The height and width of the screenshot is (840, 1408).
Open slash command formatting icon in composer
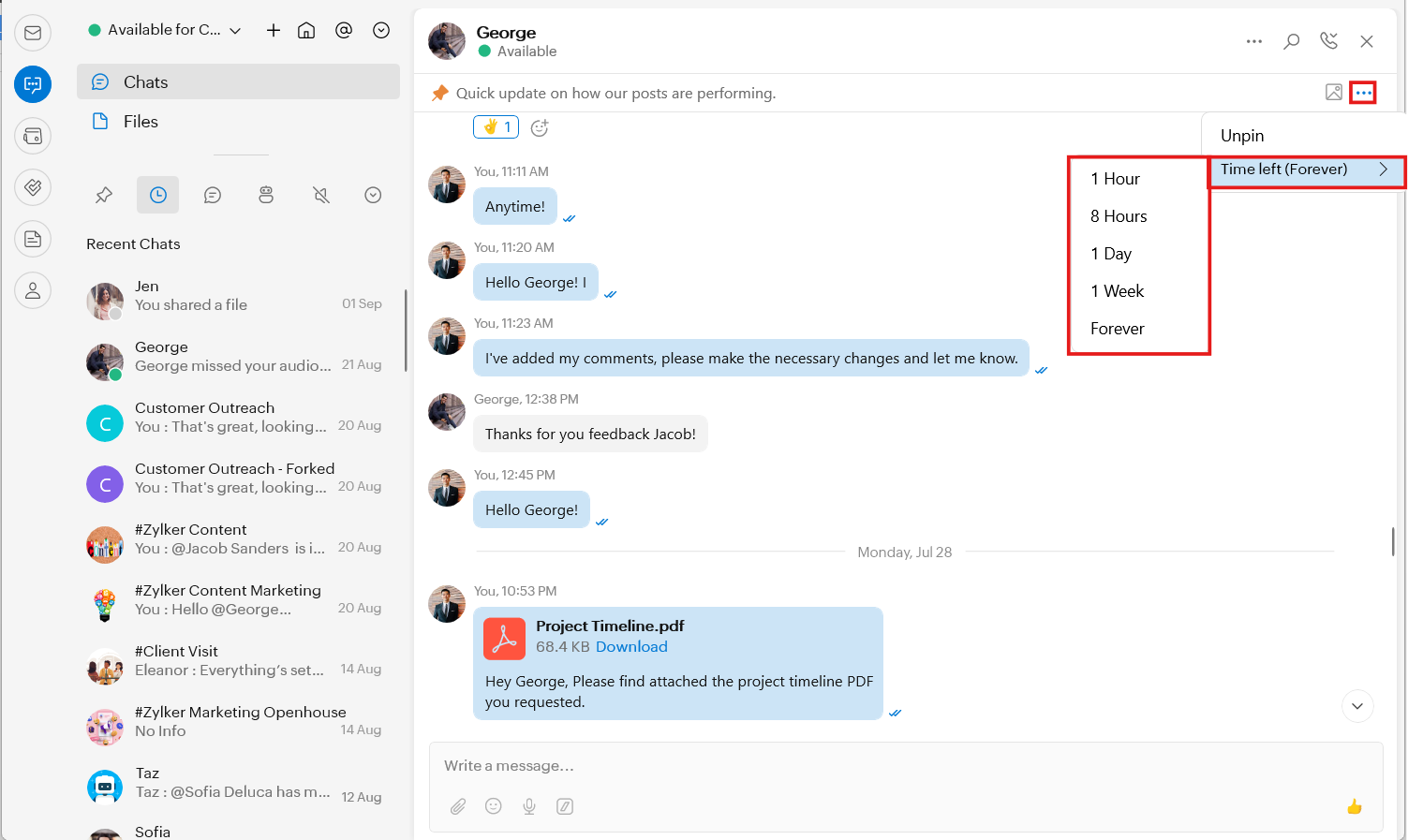click(565, 806)
